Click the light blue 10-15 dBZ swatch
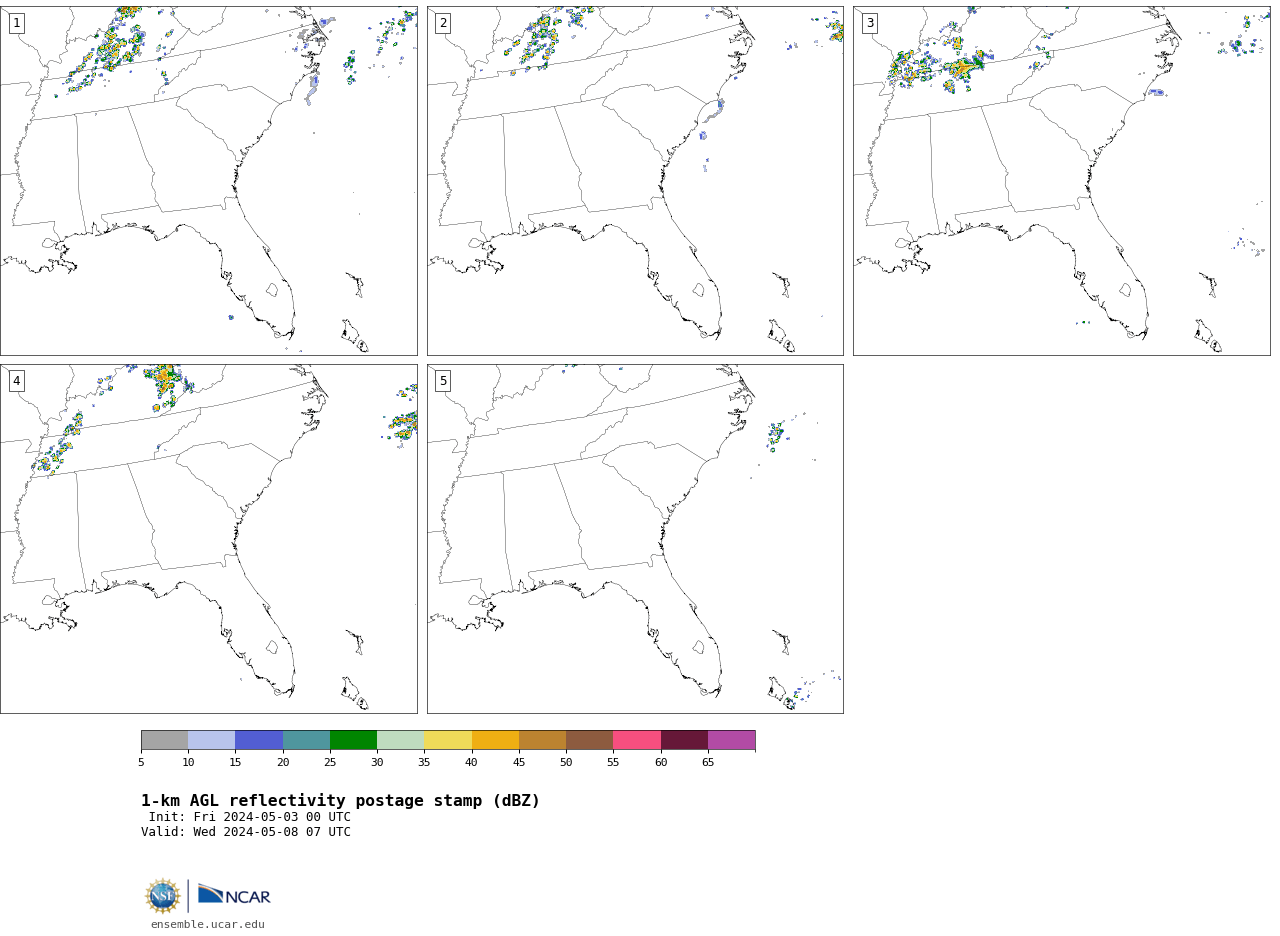Screen dimensions: 1280x936 pyautogui.click(x=211, y=740)
